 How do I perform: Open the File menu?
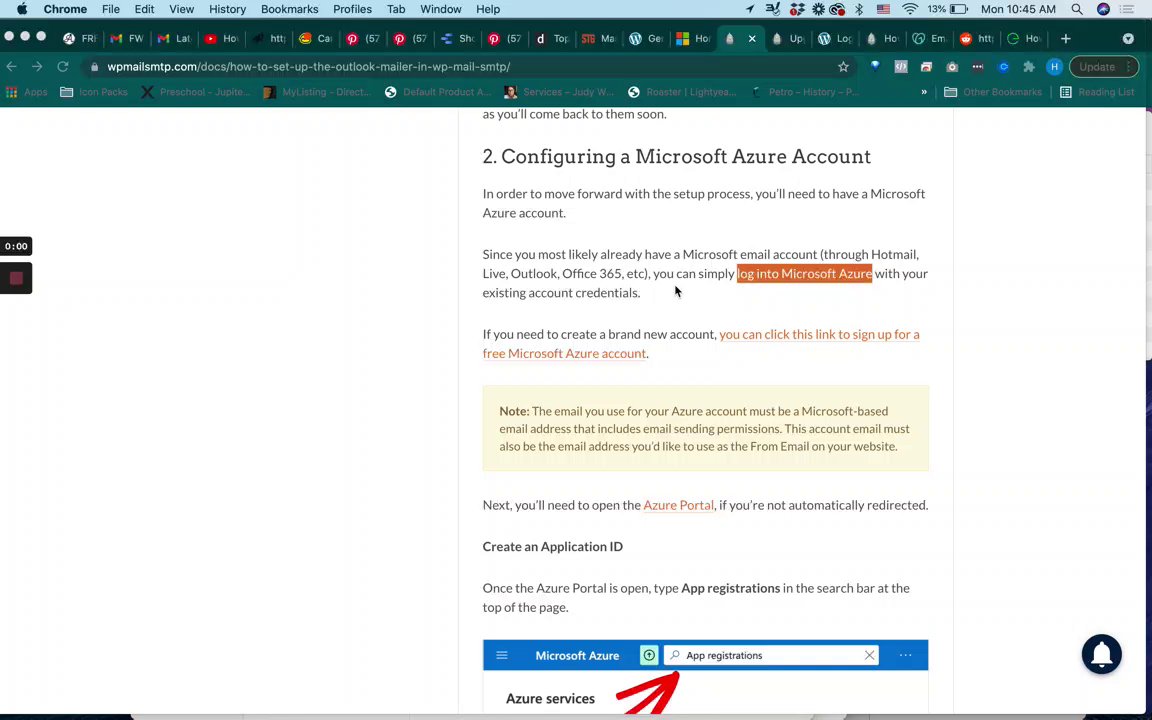tap(111, 9)
